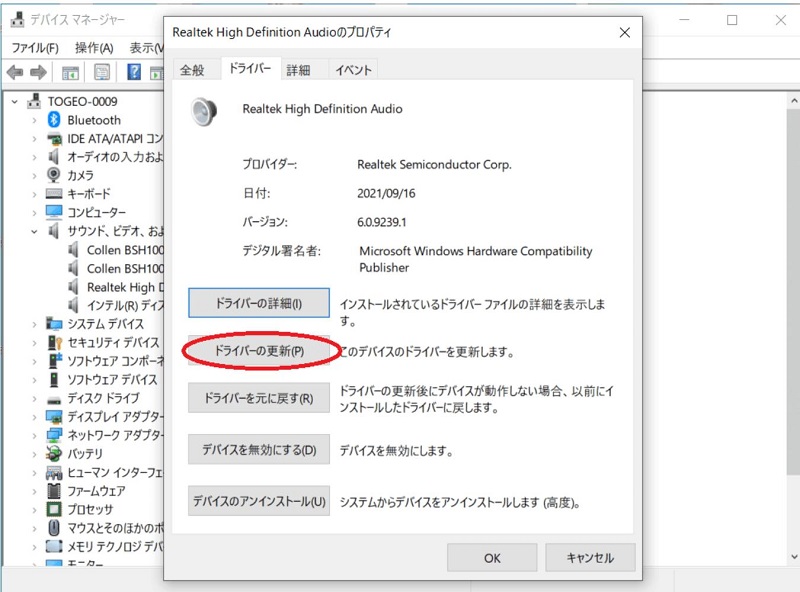Select the first Collen BSH100 device
This screenshot has height=592, width=800.
(125, 250)
